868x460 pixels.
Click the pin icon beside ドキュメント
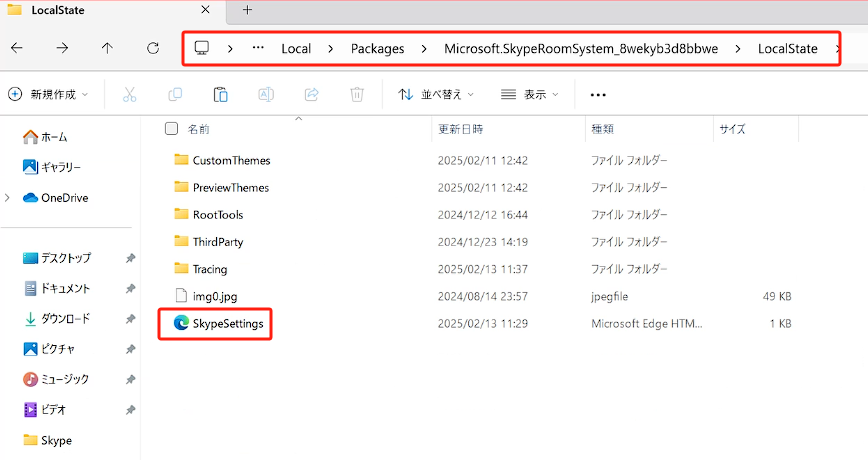[x=130, y=288]
